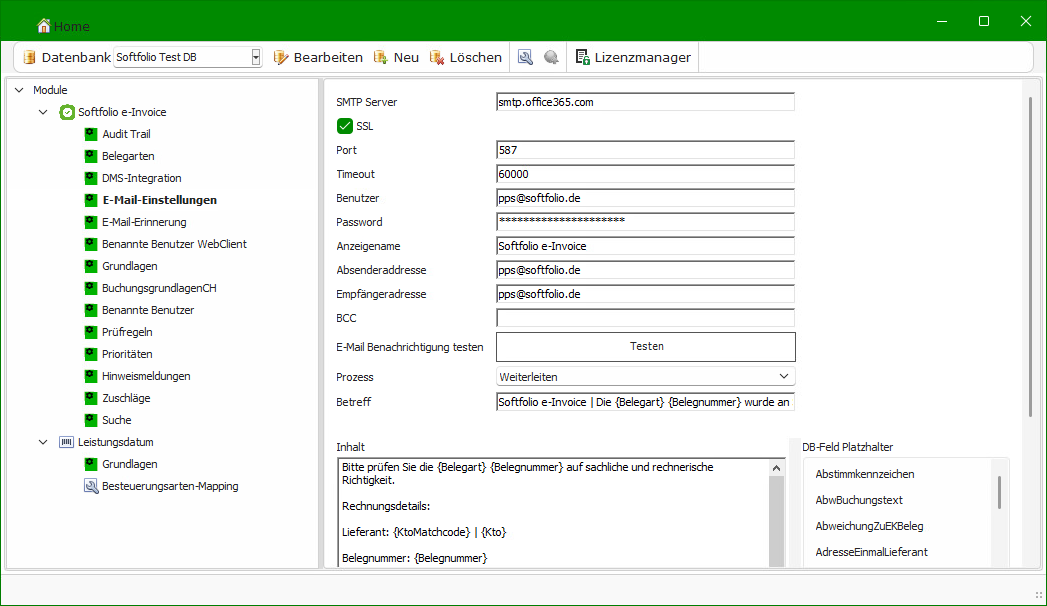Click the E-Mail-Erinnerung item icon
1047x606 pixels.
pyautogui.click(x=91, y=222)
